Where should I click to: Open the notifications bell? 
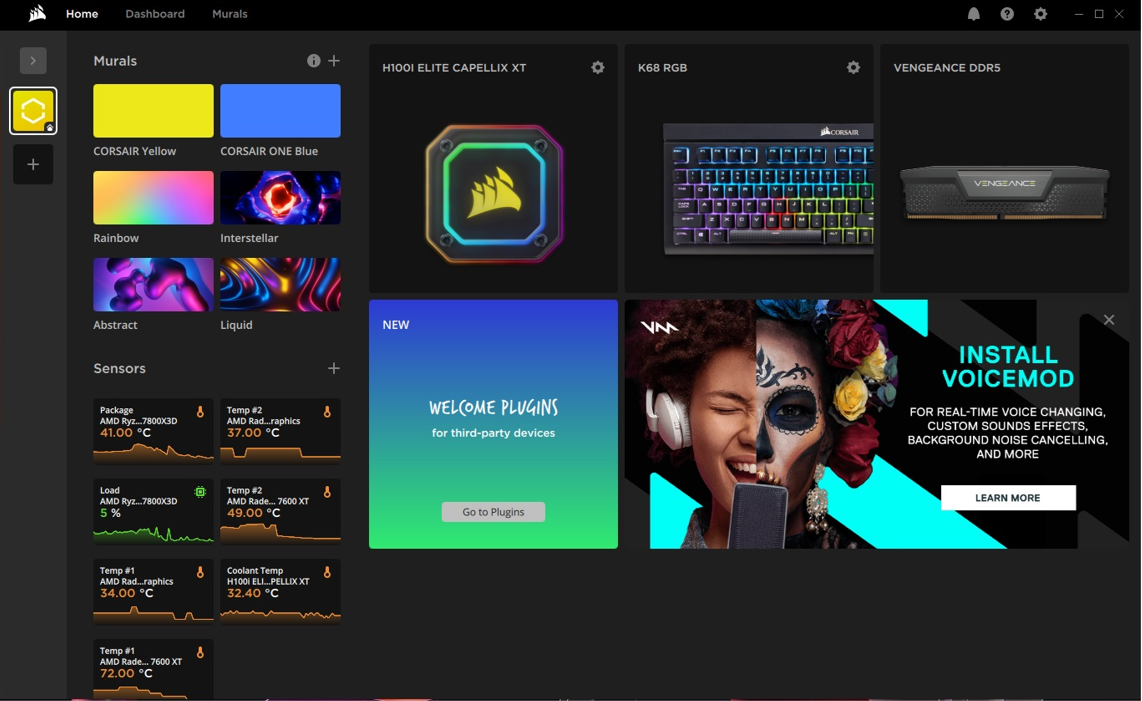coord(974,14)
